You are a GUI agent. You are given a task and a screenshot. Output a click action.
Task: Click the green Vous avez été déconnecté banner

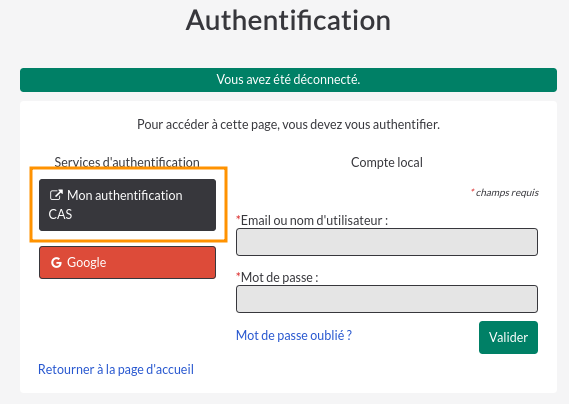pyautogui.click(x=288, y=80)
